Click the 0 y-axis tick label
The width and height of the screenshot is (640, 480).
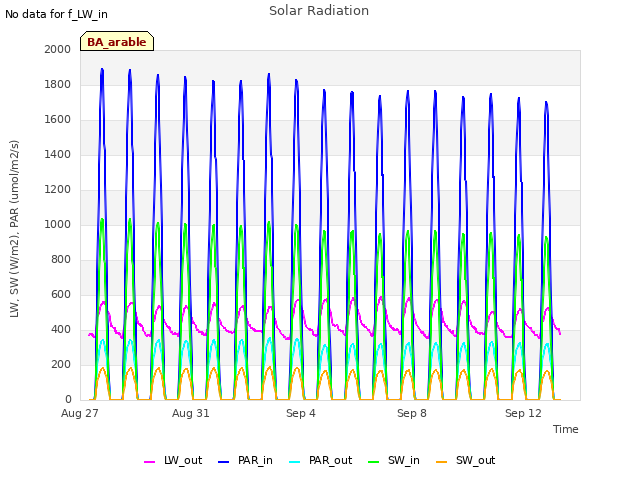[x=68, y=400]
